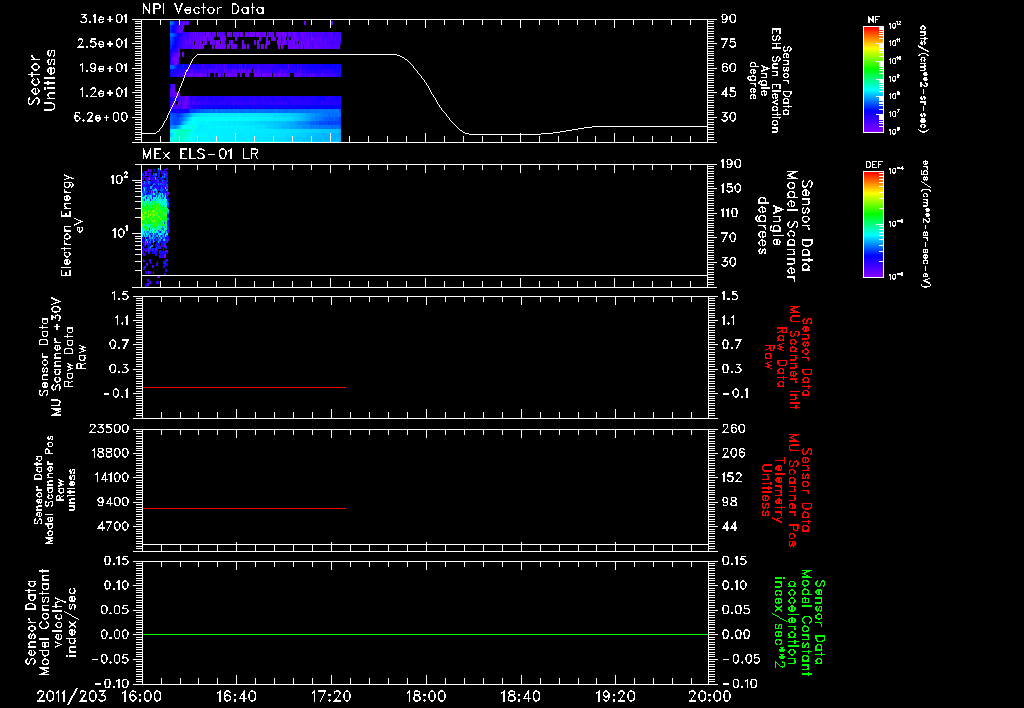Select the "NPI Vector Data" panel title

pyautogui.click(x=203, y=9)
